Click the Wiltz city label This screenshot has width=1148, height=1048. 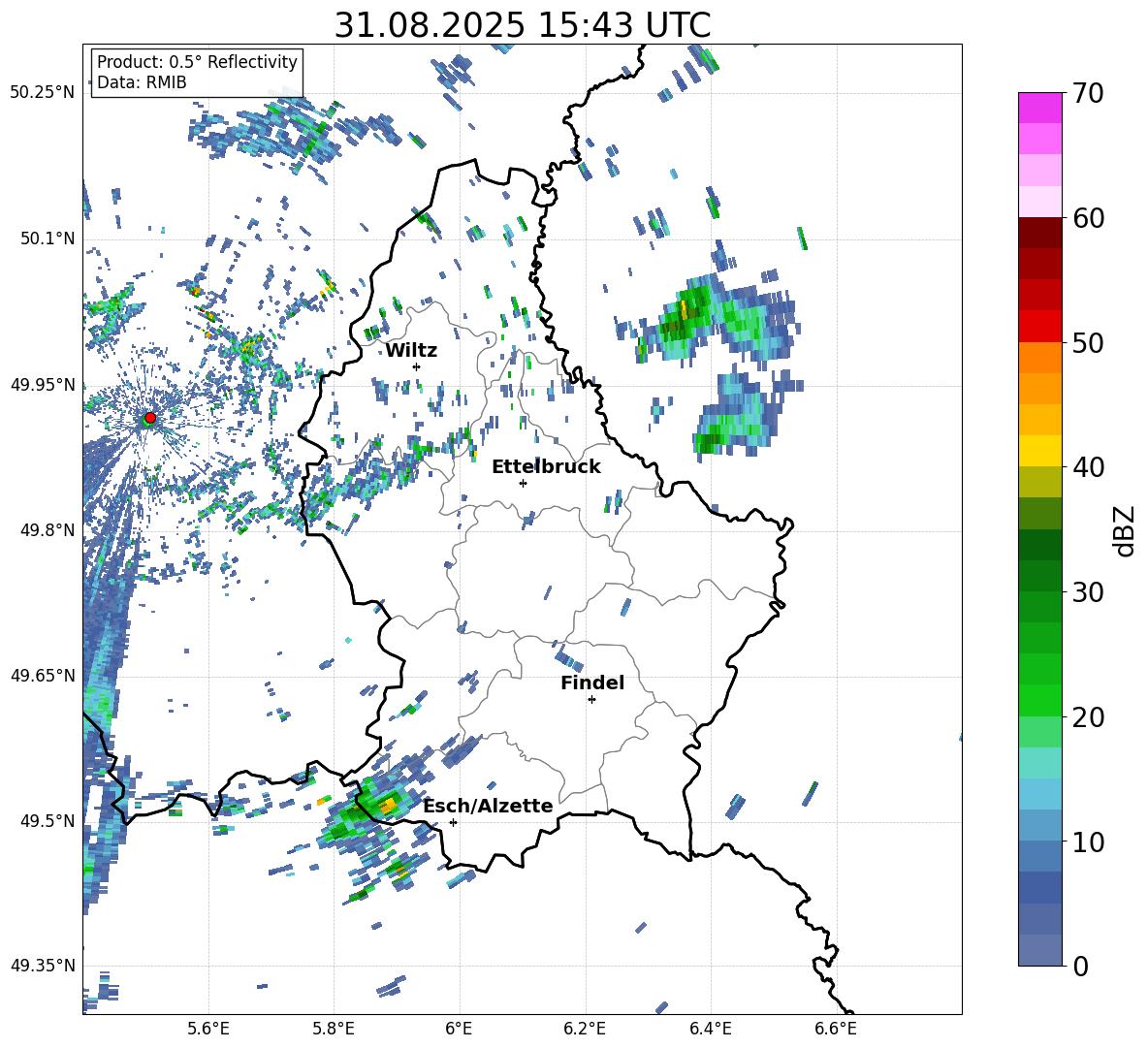(x=411, y=351)
